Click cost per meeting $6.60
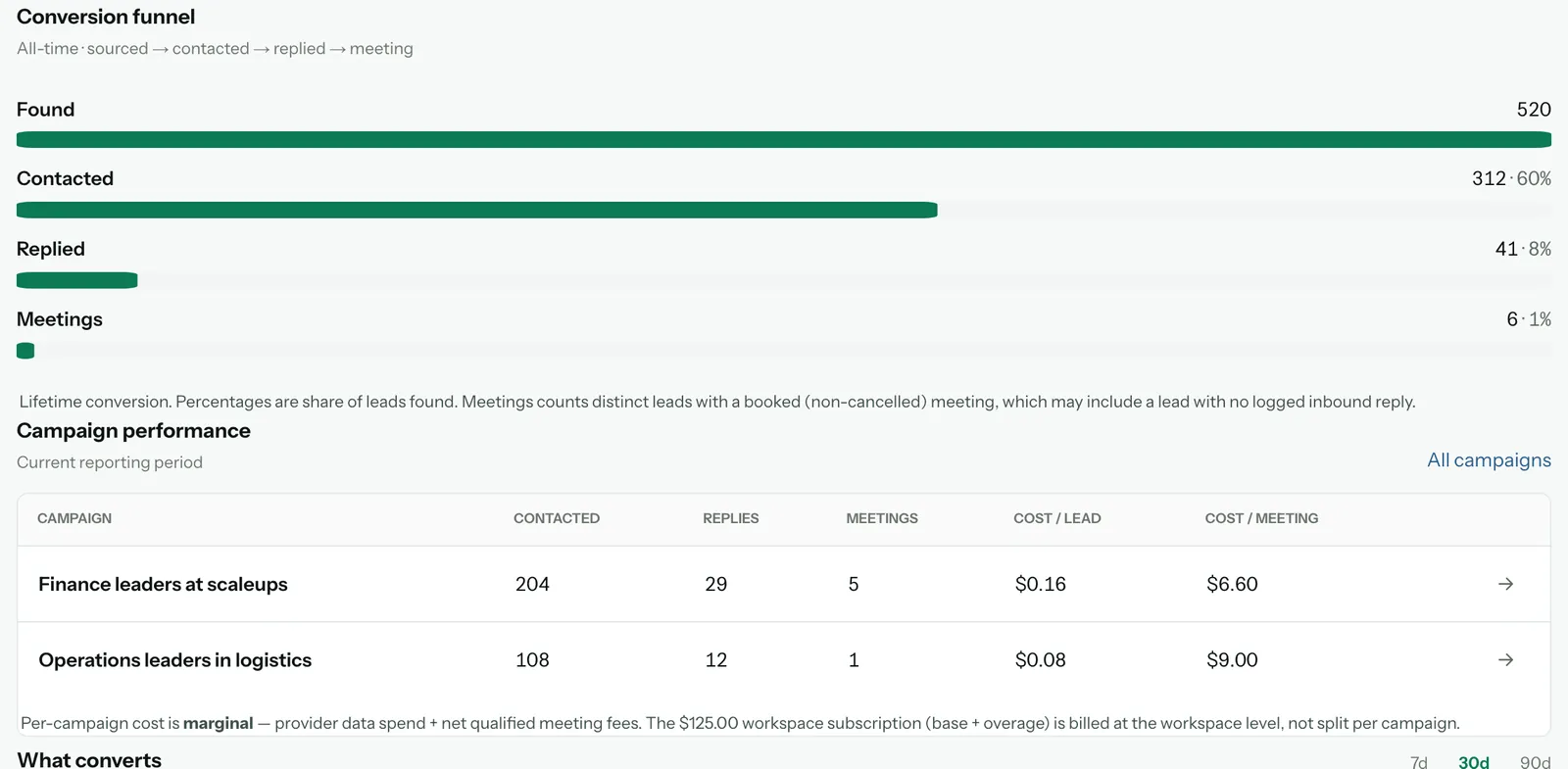 [x=1232, y=584]
